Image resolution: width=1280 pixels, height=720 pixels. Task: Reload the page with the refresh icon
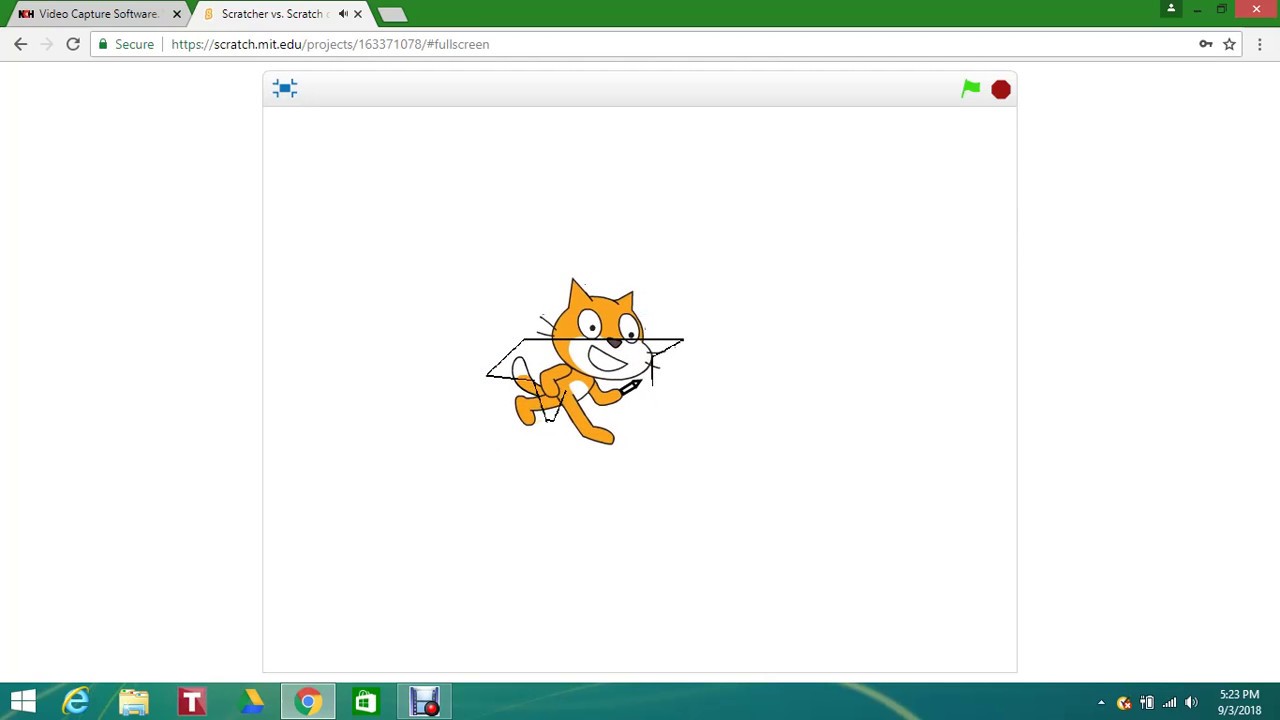(x=73, y=44)
